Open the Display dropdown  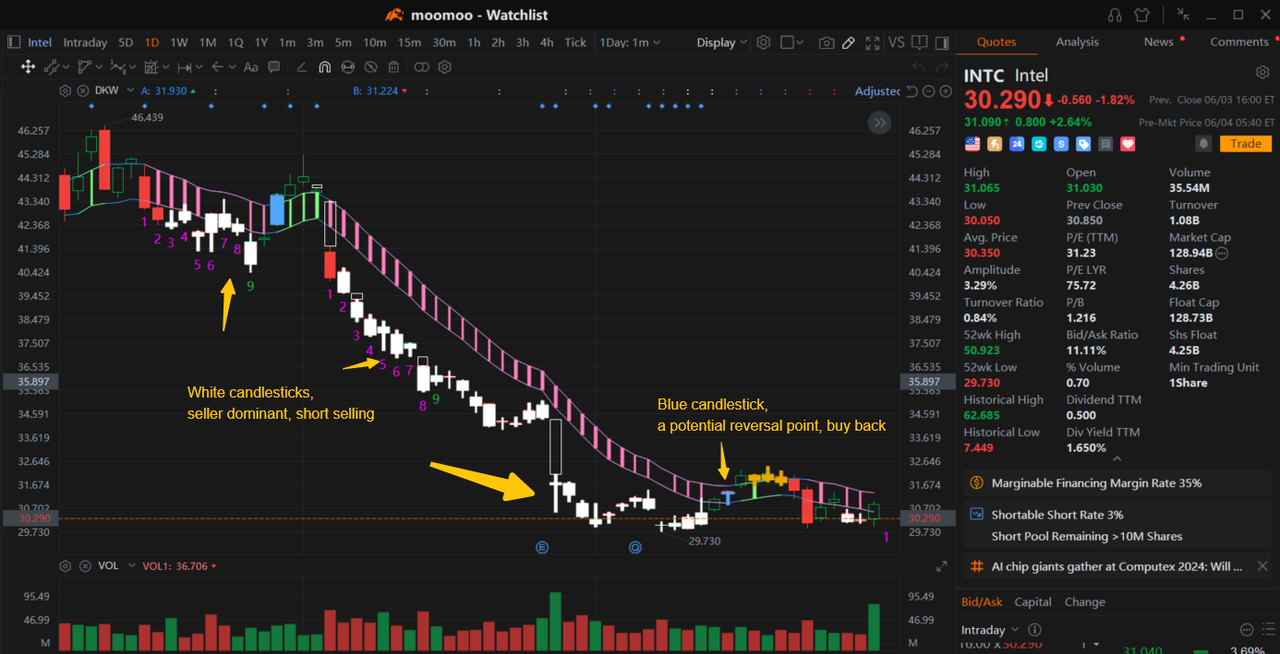pos(722,43)
